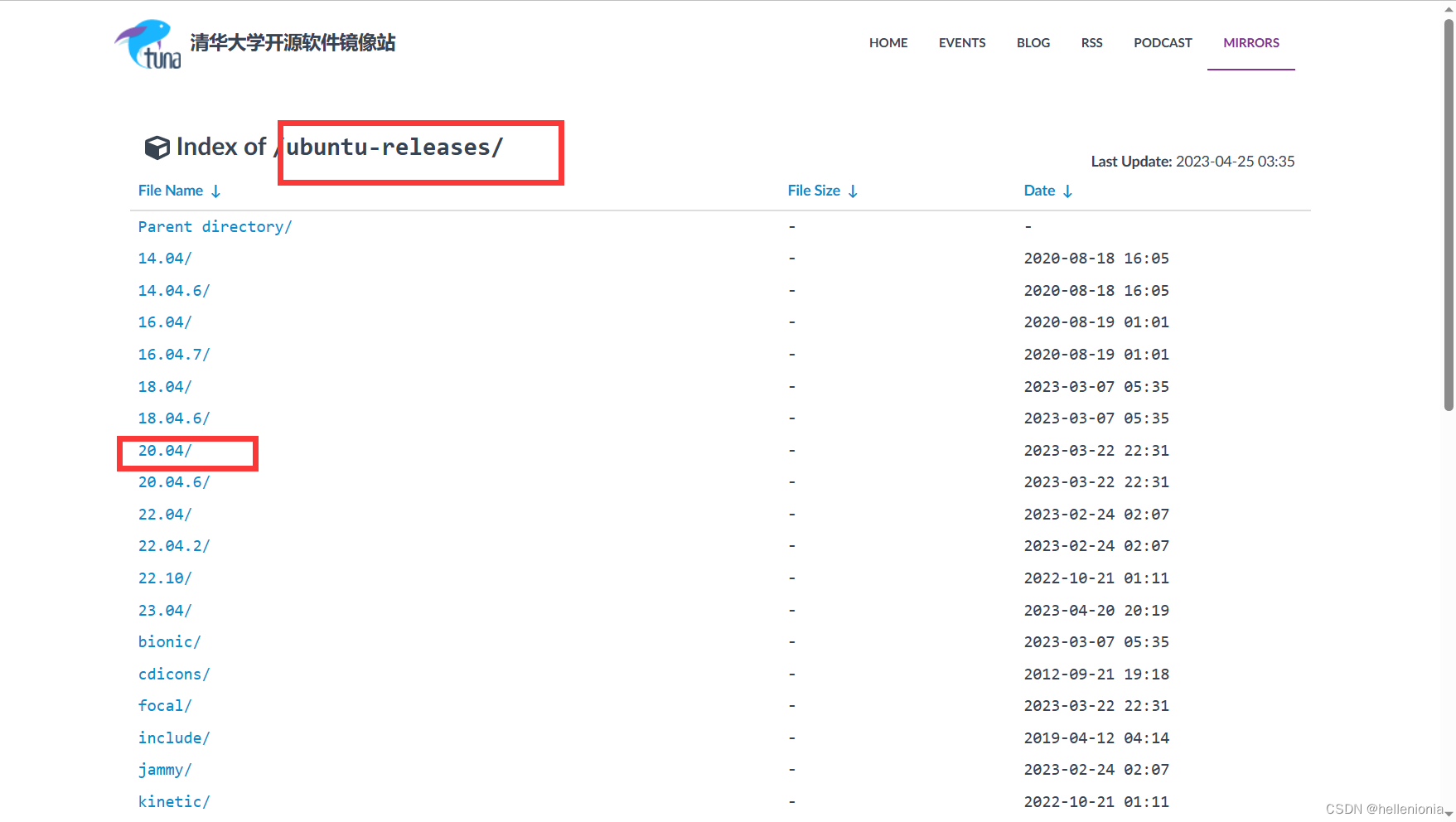Click the File Name sort arrow
This screenshot has height=822, width=1456.
[215, 191]
